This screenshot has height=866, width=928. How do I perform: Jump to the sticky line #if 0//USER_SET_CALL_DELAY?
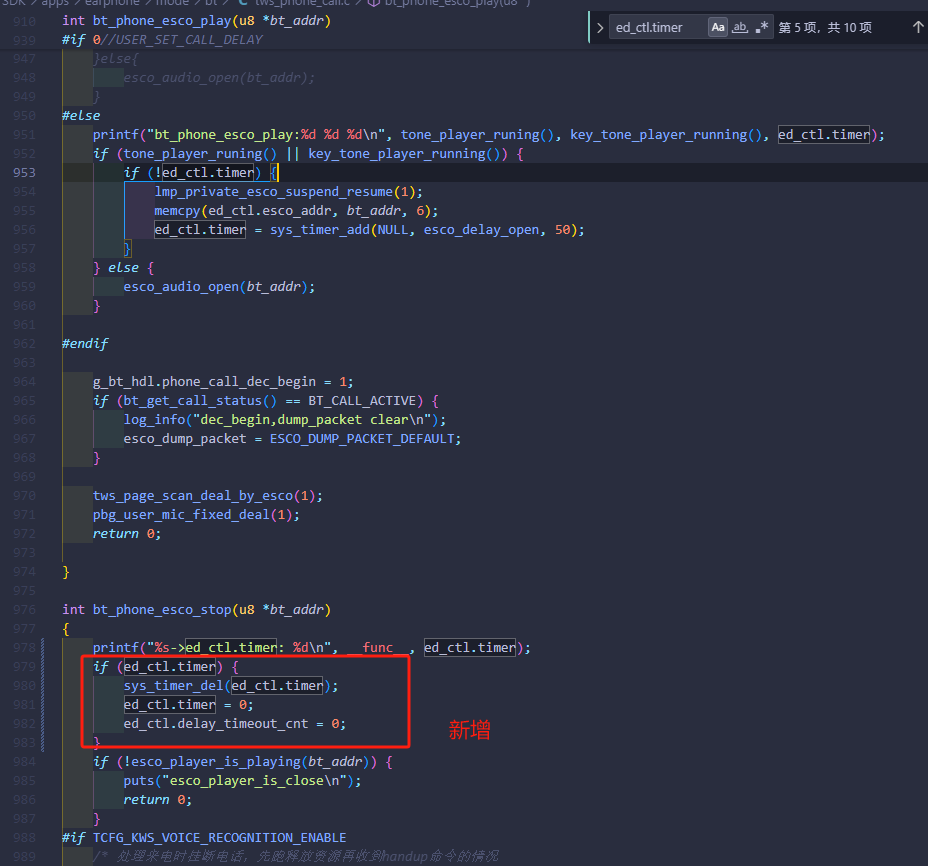[x=162, y=40]
